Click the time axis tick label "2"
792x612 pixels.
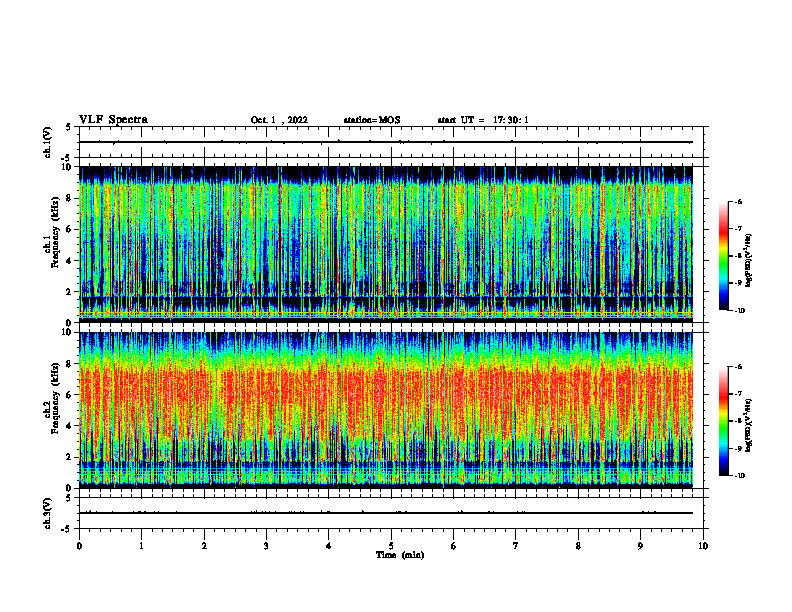click(204, 546)
